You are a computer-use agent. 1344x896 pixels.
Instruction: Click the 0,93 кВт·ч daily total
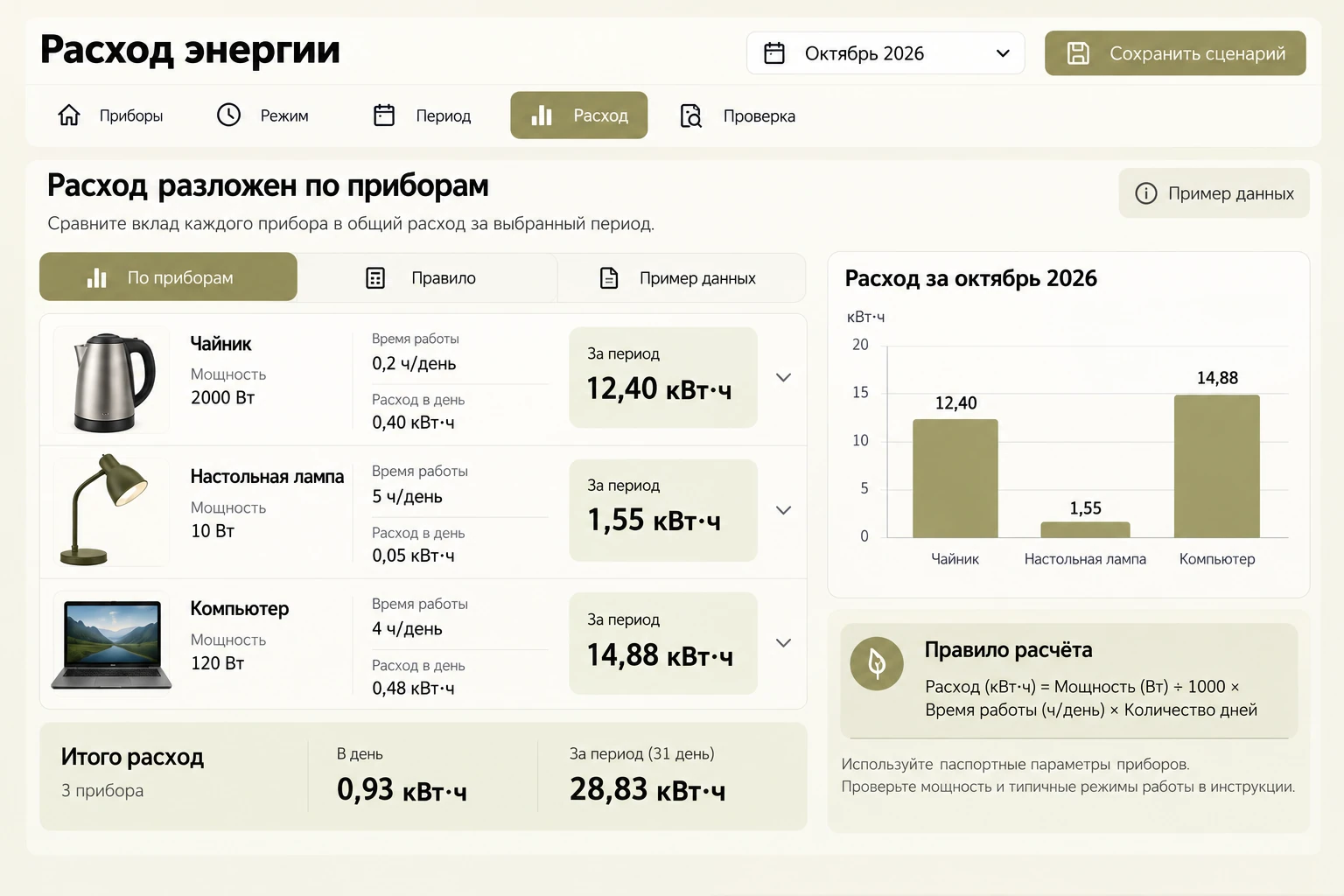pyautogui.click(x=402, y=790)
